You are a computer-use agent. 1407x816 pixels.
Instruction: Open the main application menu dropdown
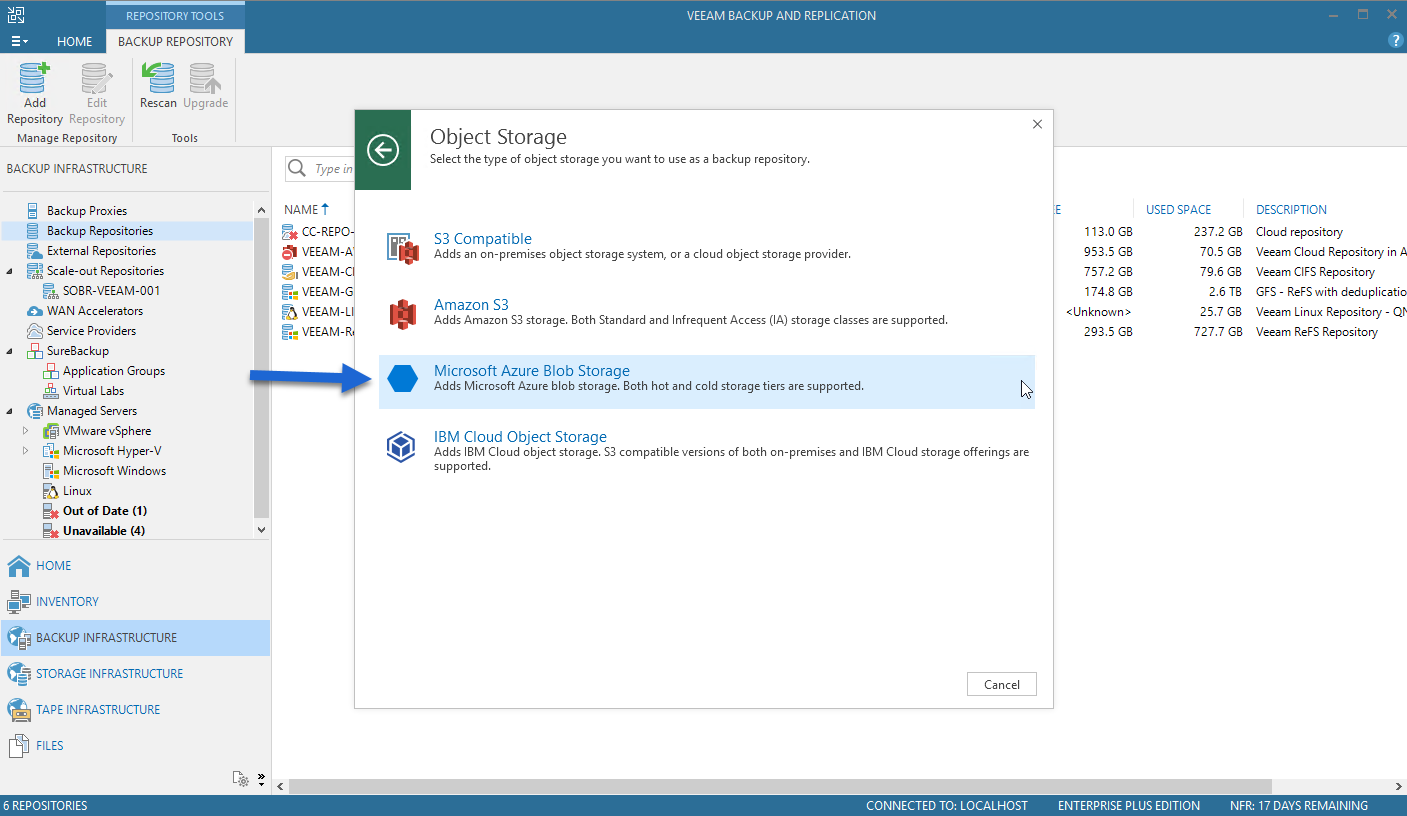(19, 42)
